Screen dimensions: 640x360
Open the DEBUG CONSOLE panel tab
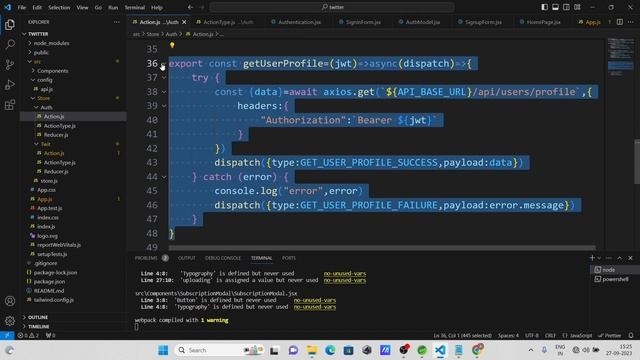(x=223, y=258)
